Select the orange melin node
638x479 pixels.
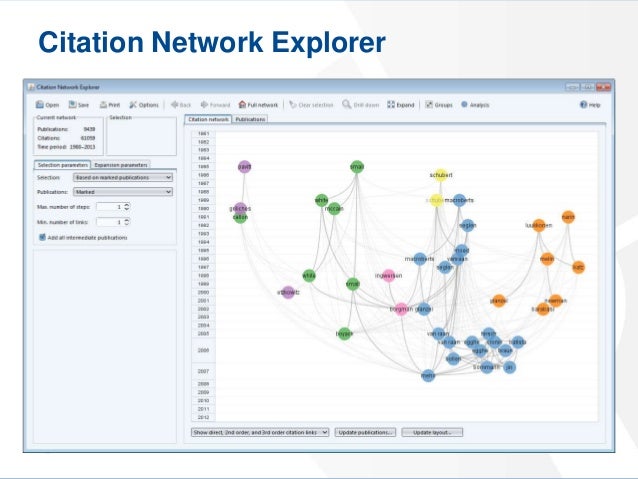click(x=547, y=258)
